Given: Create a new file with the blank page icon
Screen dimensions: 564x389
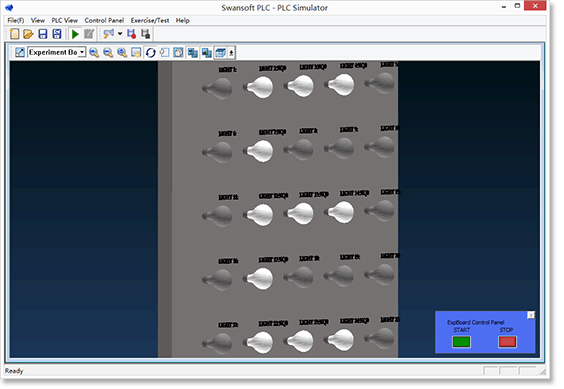Looking at the screenshot, I should point(14,34).
